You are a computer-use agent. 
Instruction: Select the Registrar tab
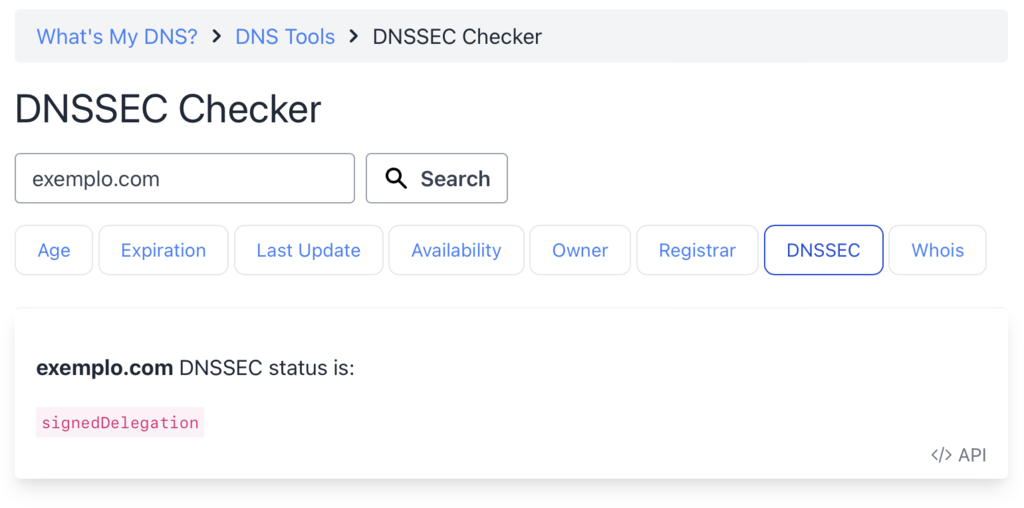tap(697, 250)
